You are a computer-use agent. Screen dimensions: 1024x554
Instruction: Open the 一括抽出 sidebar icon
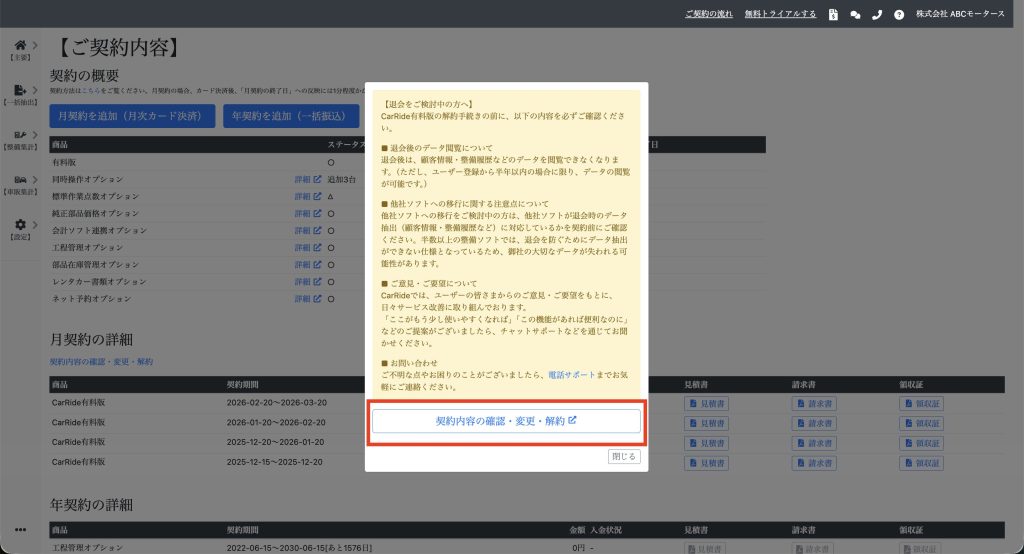point(20,91)
